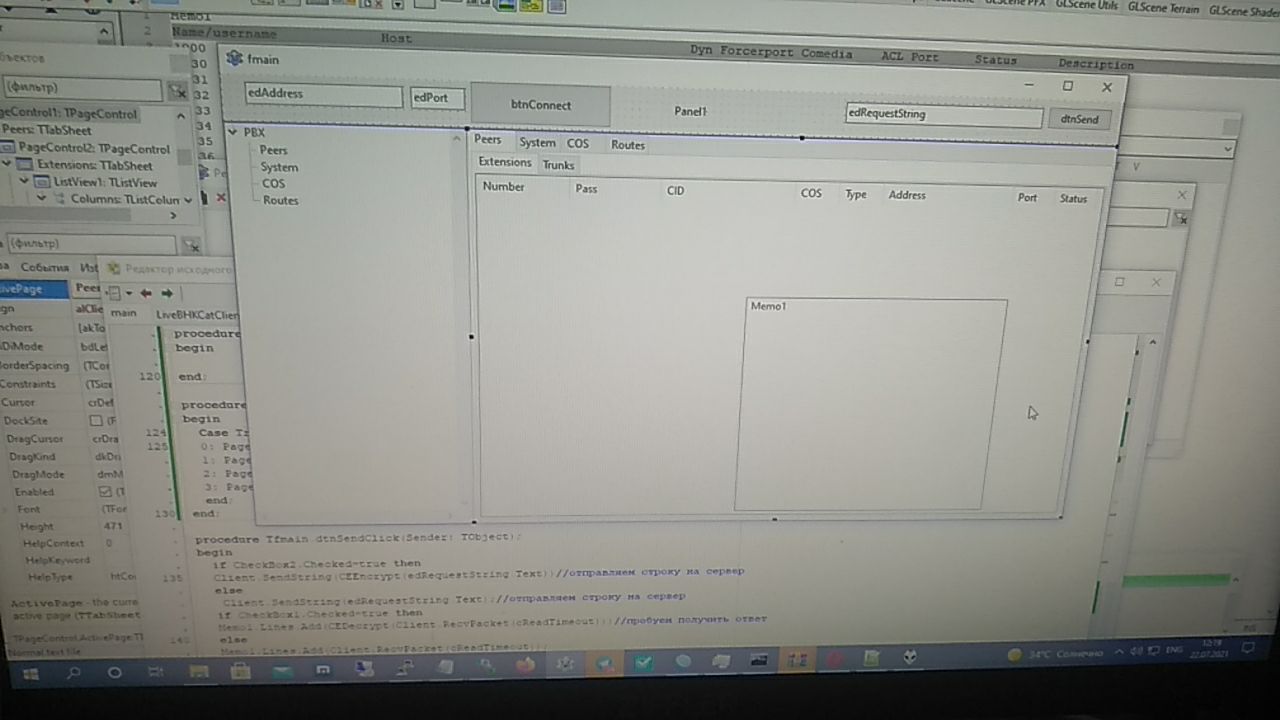1280x720 pixels.
Task: Select Peers: TTabSheet in component tree
Action: point(45,131)
